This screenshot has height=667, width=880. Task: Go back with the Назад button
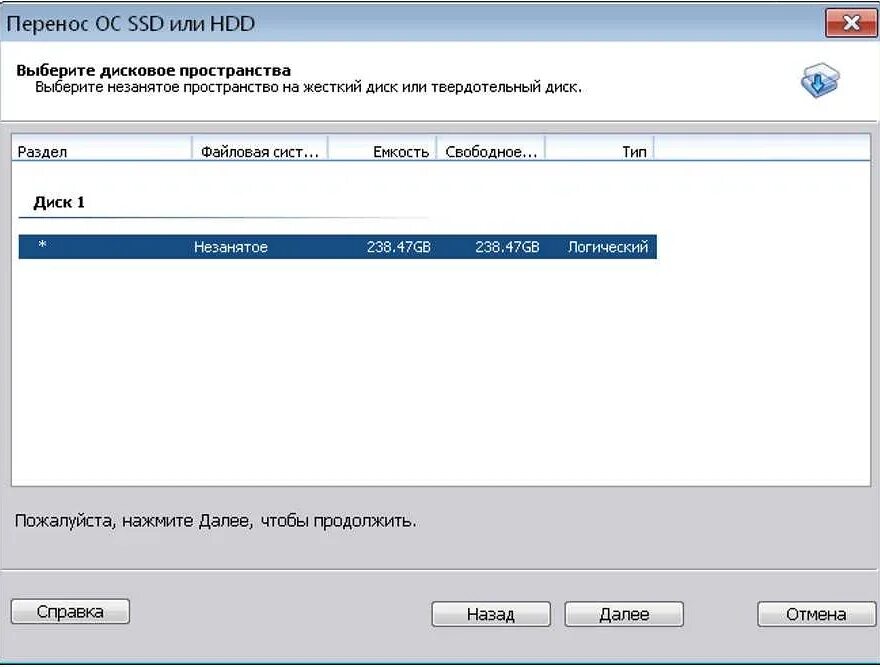(x=491, y=614)
